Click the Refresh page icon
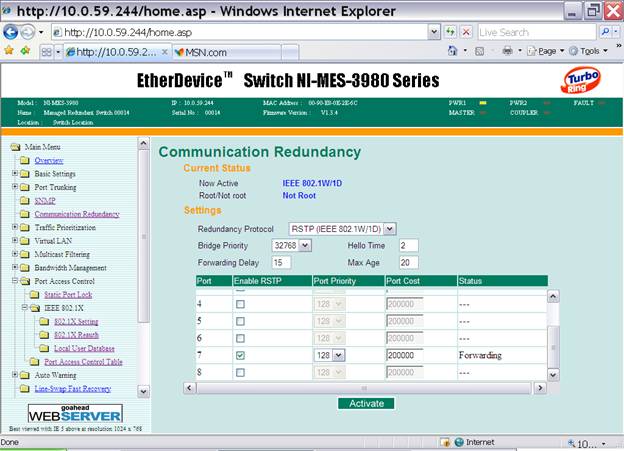Viewport: 624px width, 451px height. coord(449,32)
